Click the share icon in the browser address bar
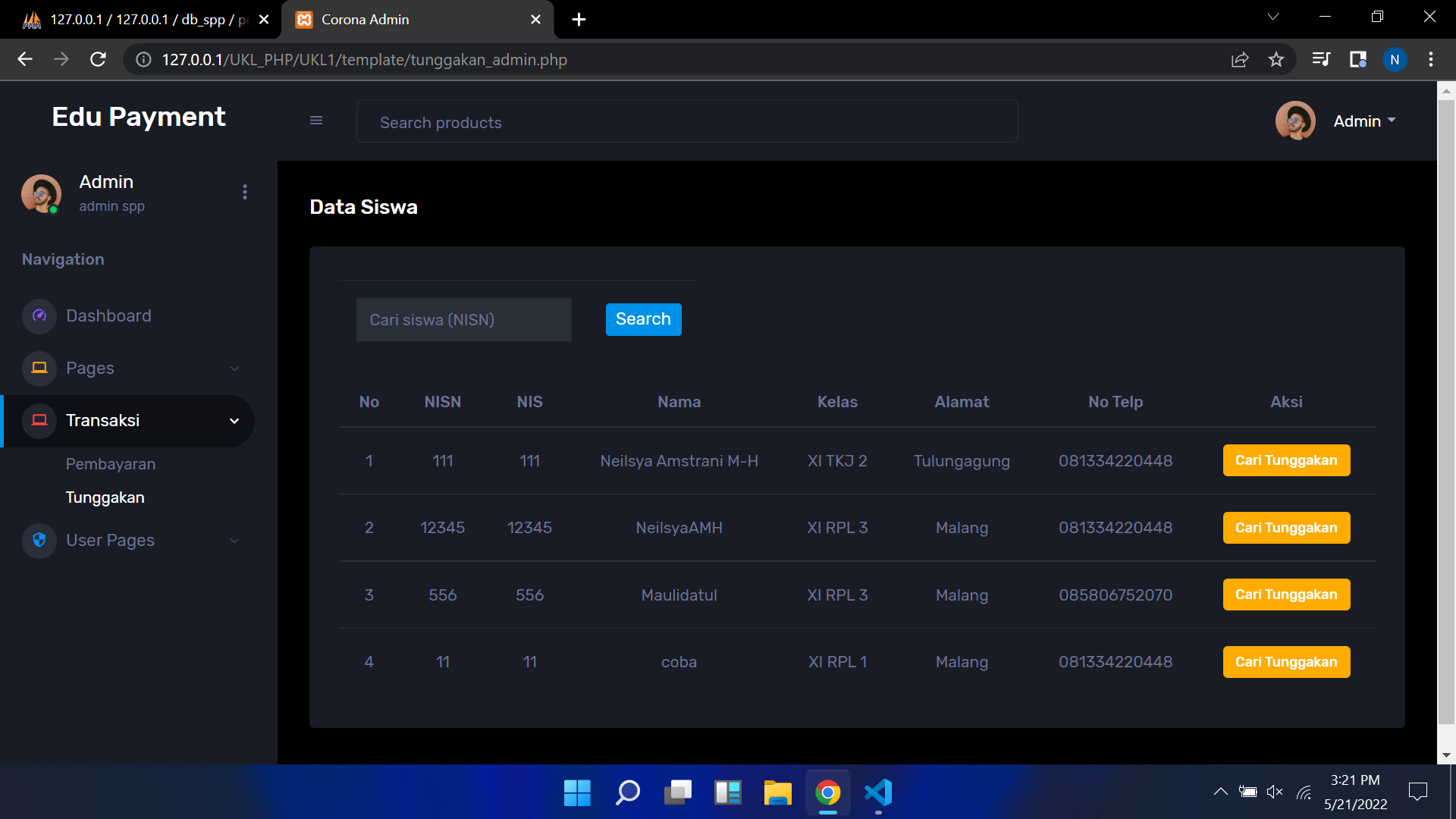The width and height of the screenshot is (1456, 819). click(1240, 59)
